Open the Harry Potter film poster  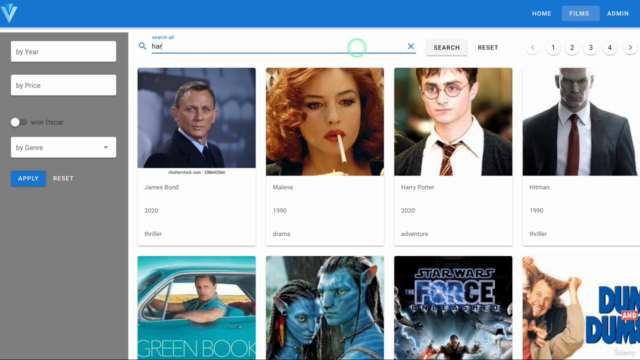453,122
